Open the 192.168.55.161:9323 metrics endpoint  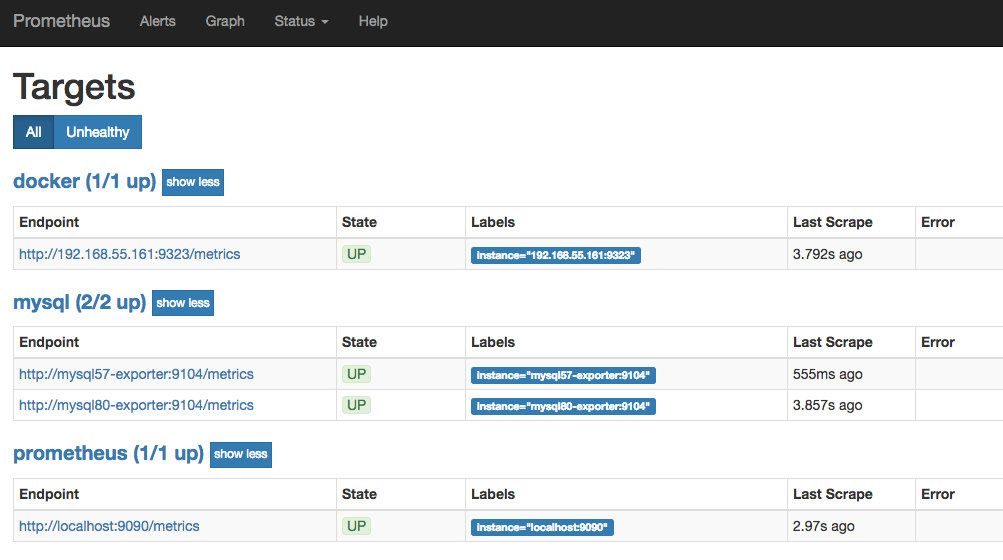130,254
